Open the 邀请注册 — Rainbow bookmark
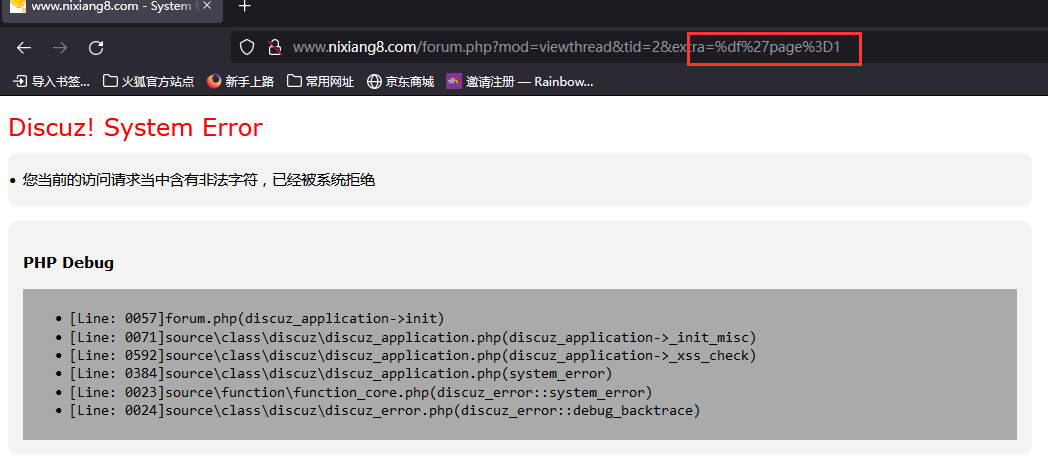1048x457 pixels. (x=520, y=82)
